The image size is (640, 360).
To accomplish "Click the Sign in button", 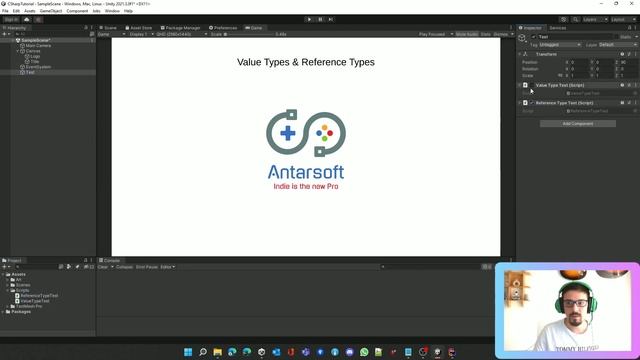I will (x=11, y=20).
